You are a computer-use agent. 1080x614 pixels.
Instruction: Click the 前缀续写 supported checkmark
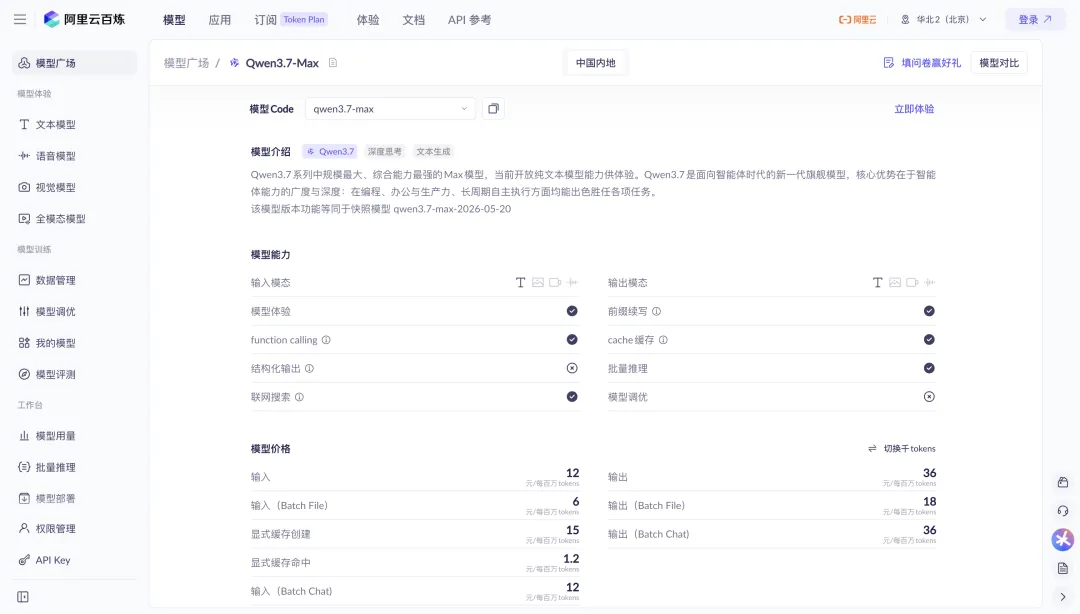929,311
